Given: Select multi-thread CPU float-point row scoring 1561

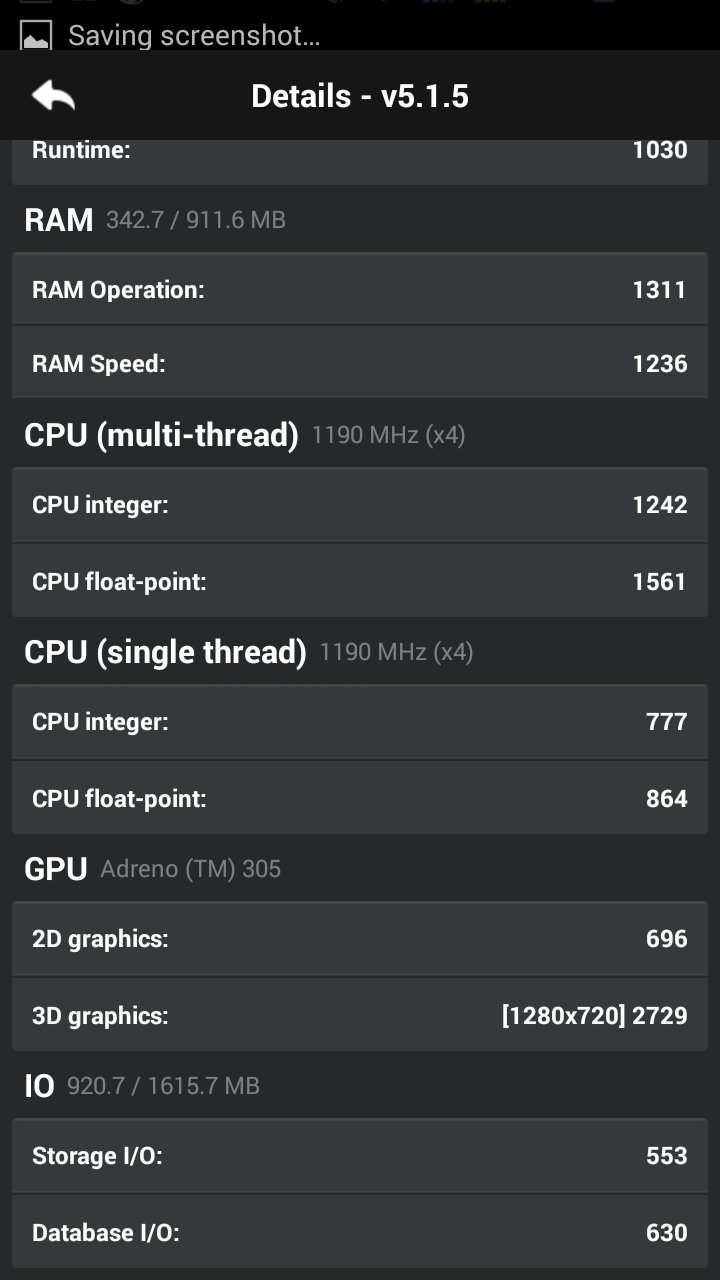Looking at the screenshot, I should click(360, 581).
